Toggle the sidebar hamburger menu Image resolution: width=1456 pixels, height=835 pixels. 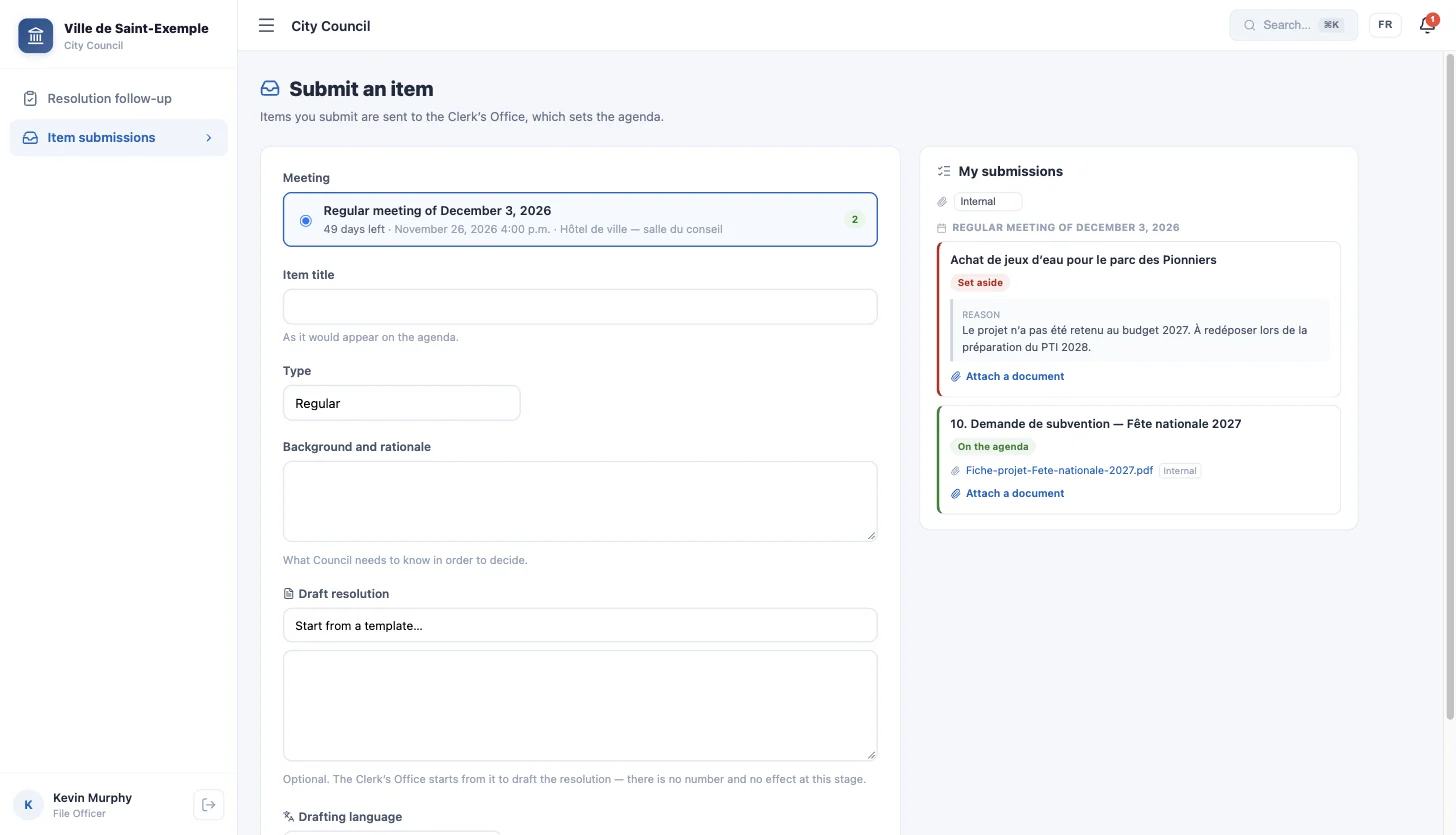266,26
